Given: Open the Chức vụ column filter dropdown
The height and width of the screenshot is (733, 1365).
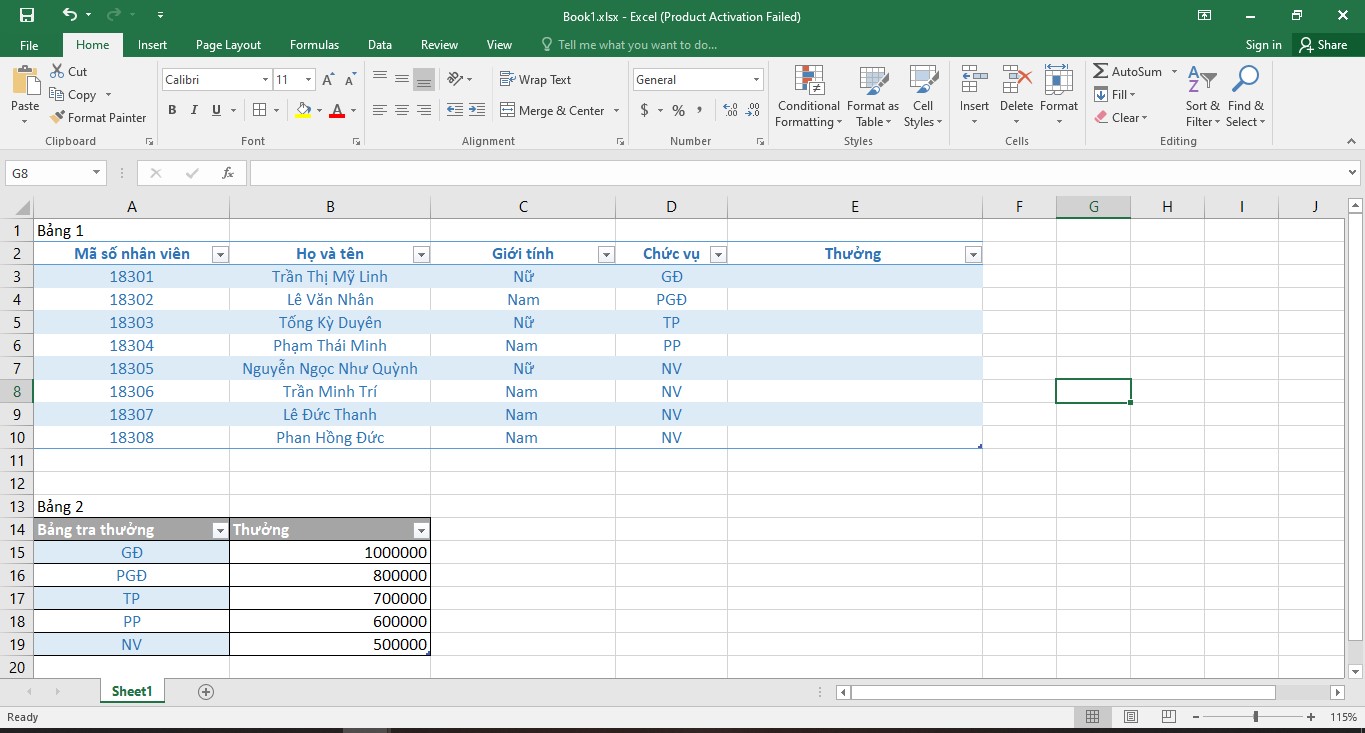Looking at the screenshot, I should click(x=717, y=255).
